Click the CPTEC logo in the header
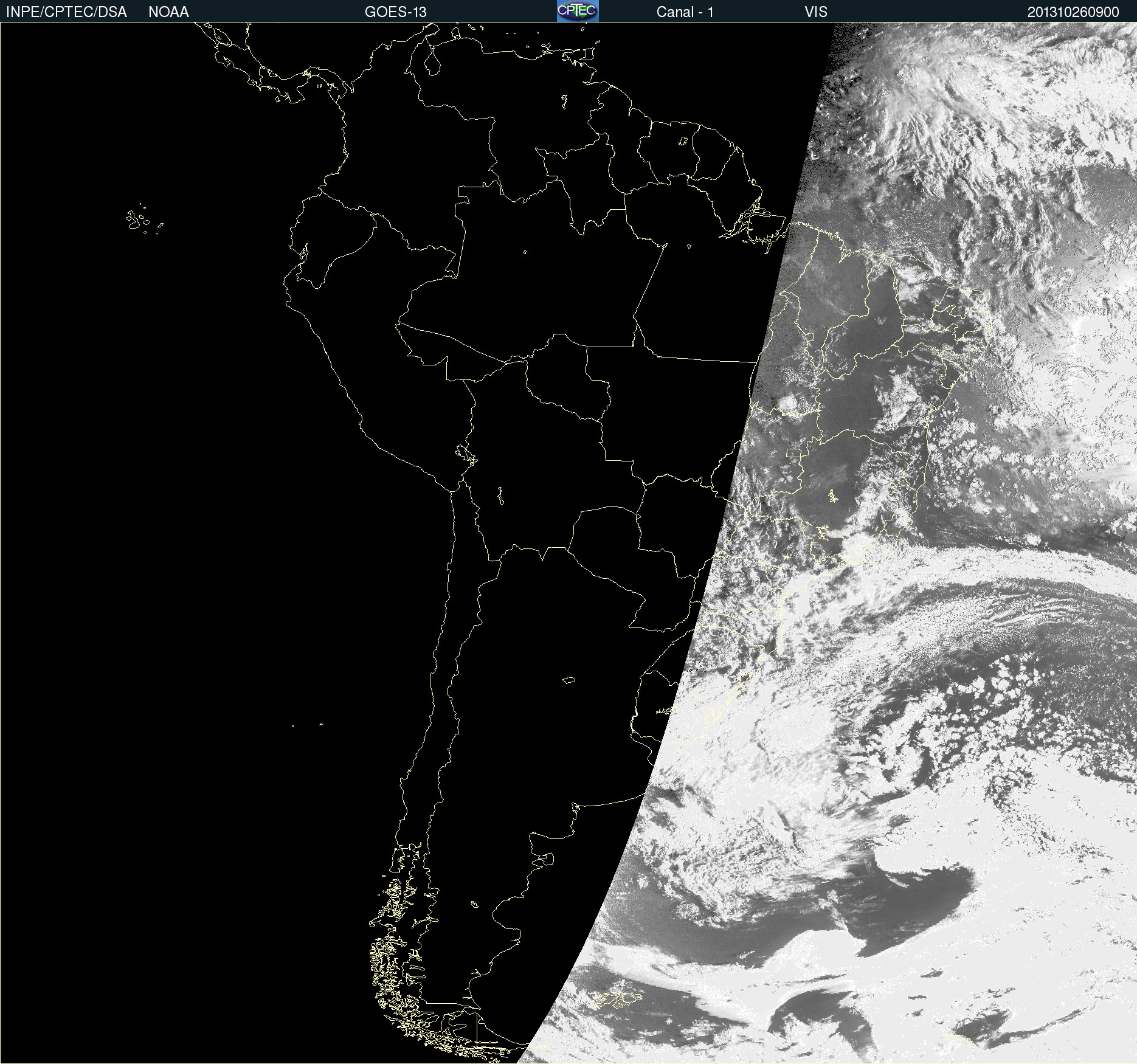This screenshot has height=1064, width=1137. pos(578,11)
